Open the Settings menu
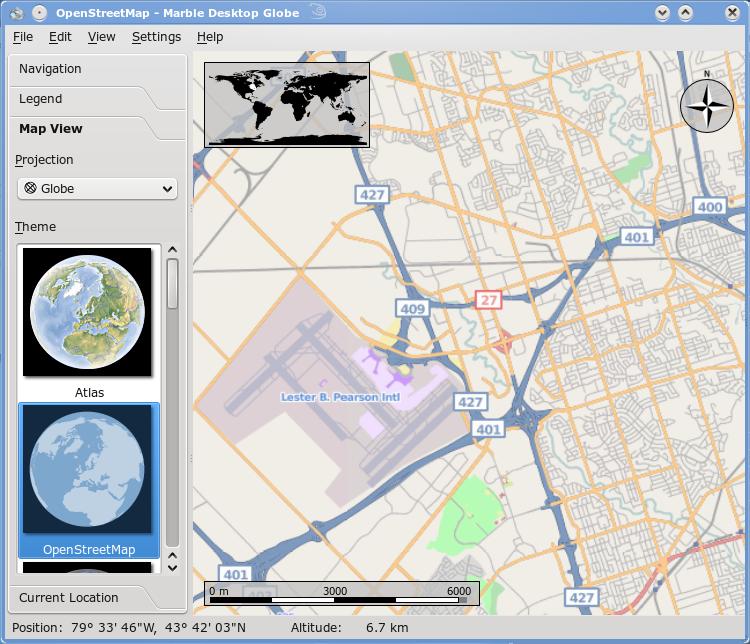Image resolution: width=750 pixels, height=644 pixels. pos(156,37)
